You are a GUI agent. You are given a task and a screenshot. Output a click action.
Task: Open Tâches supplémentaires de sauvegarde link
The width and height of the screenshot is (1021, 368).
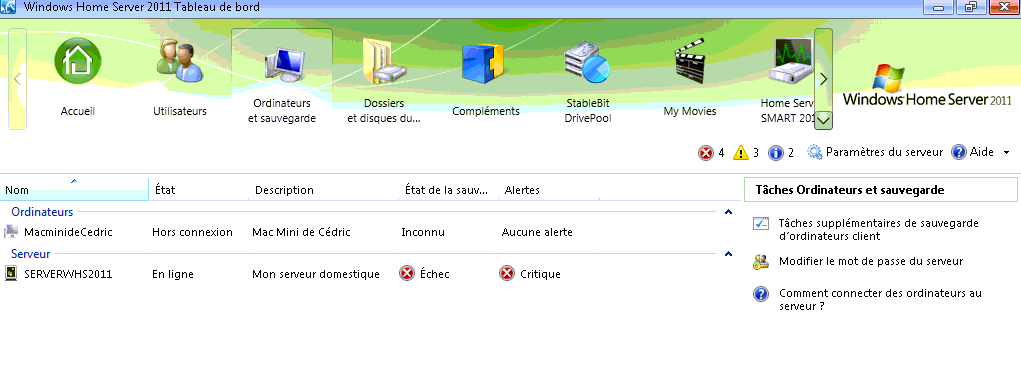pos(879,229)
